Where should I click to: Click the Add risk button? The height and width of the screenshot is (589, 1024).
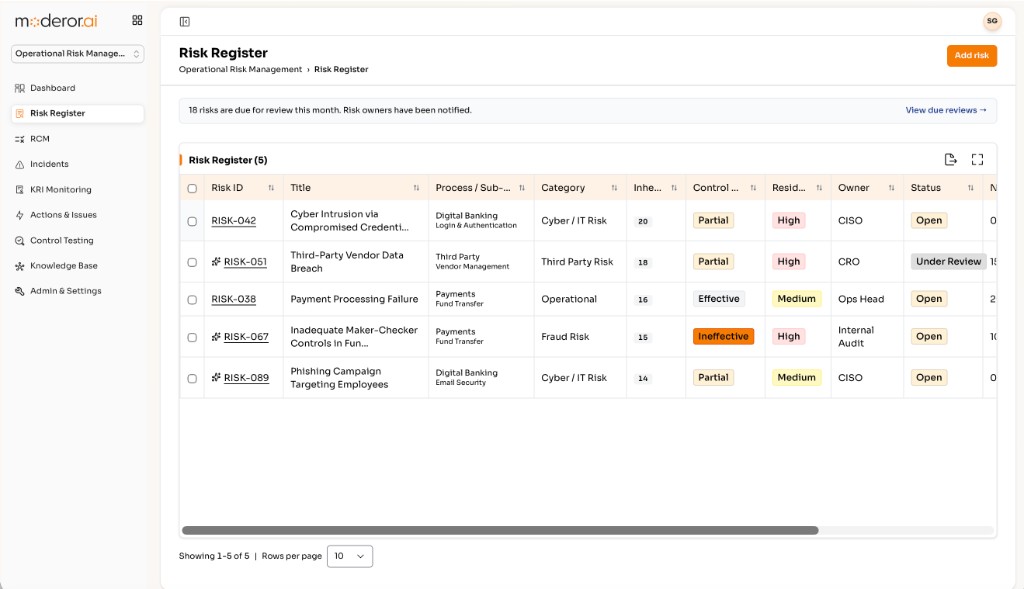(x=972, y=56)
